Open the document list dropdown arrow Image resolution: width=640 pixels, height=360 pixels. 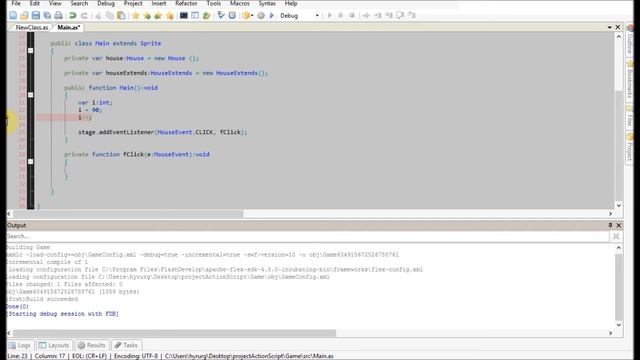pyautogui.click(x=609, y=27)
